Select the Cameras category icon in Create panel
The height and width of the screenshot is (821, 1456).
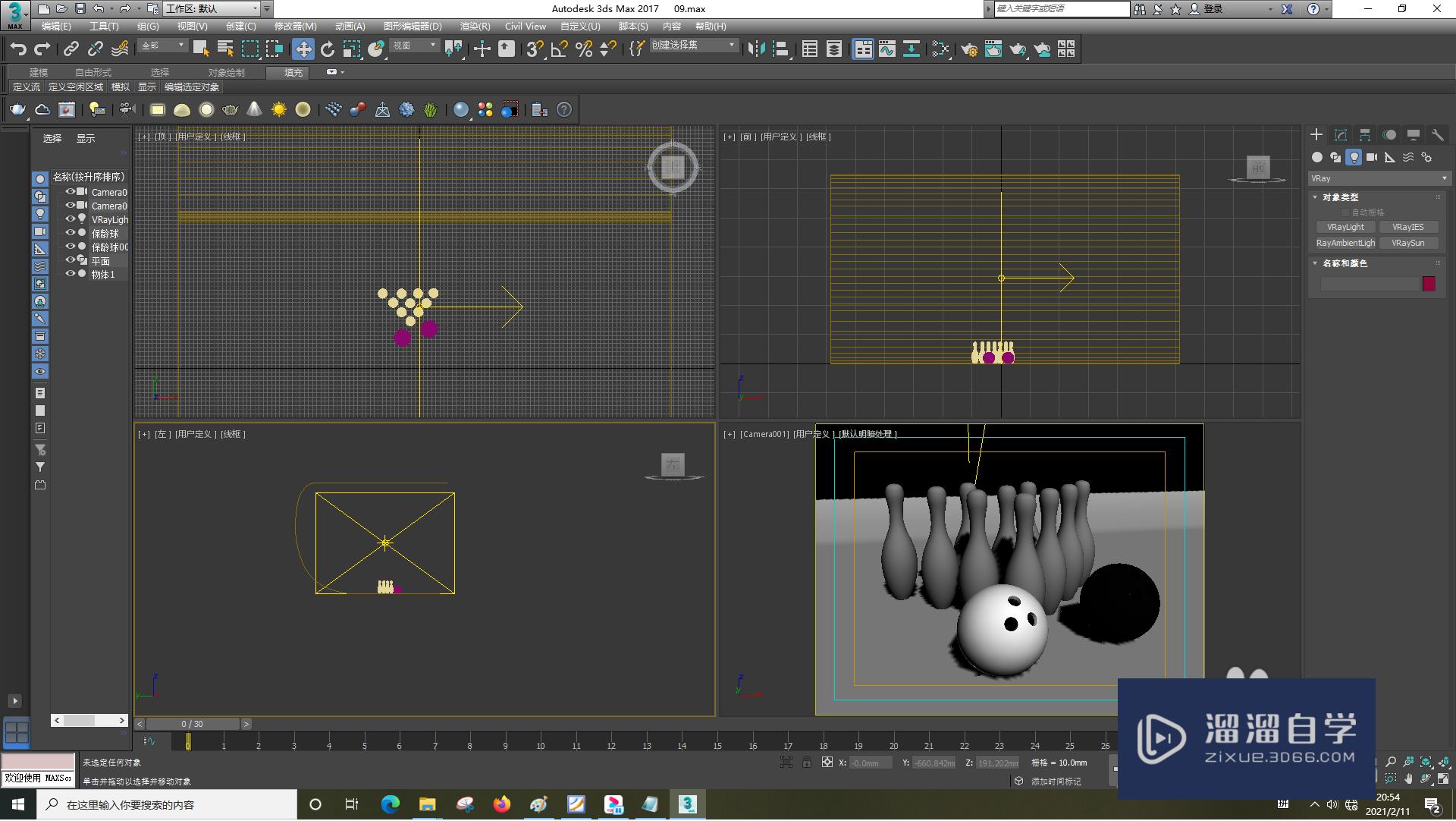click(1372, 157)
